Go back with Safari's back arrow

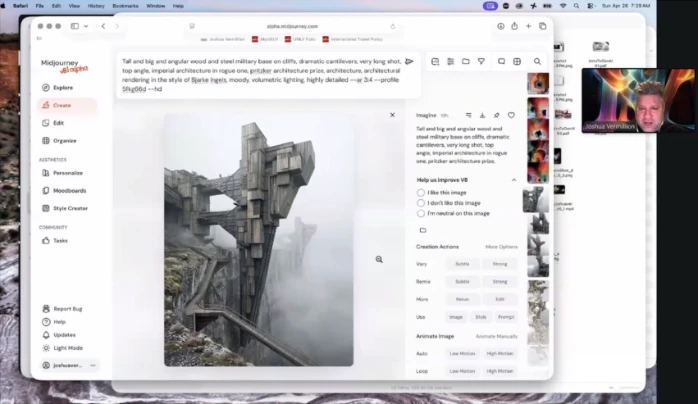103,26
